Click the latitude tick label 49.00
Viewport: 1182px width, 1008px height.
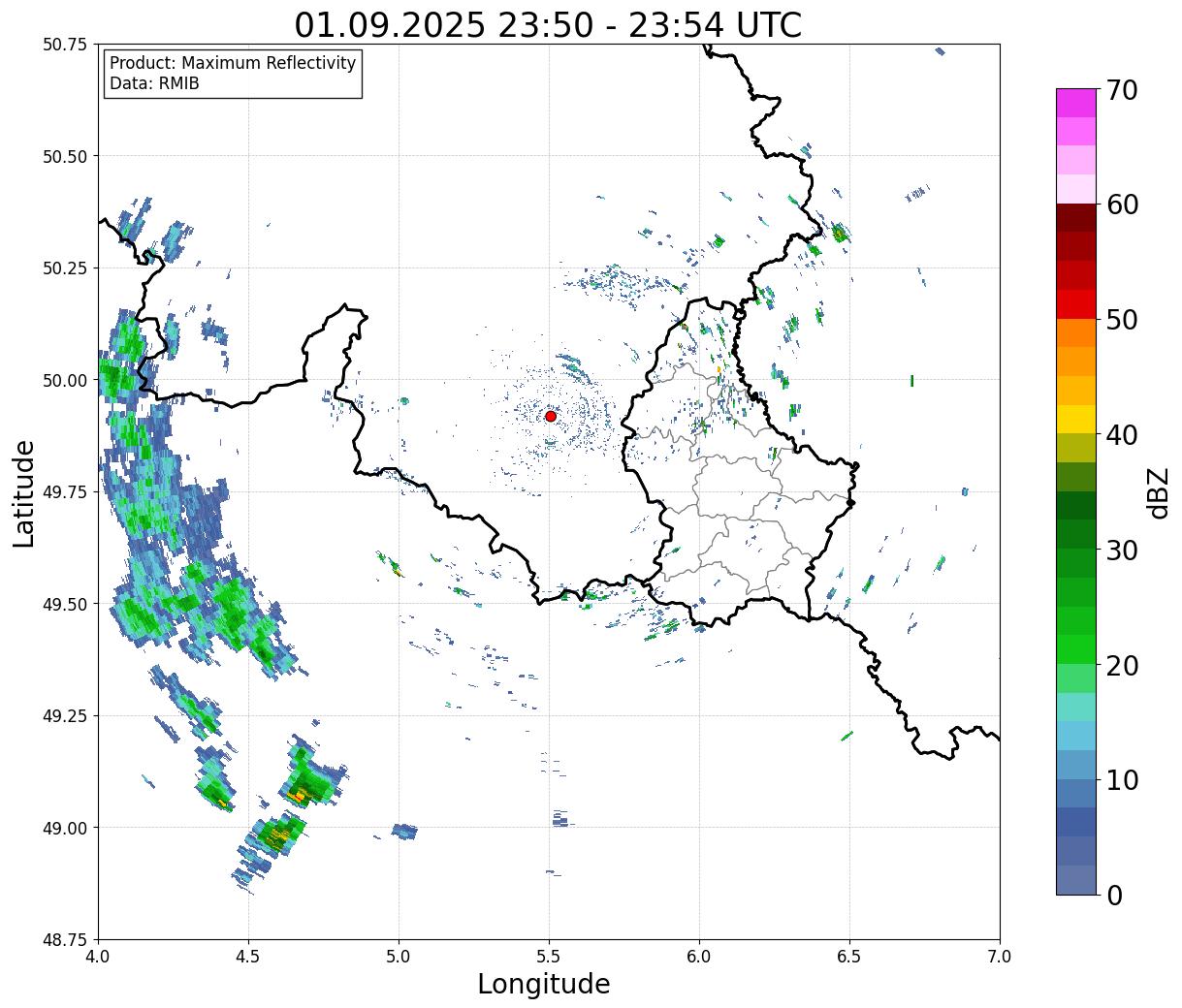click(65, 828)
